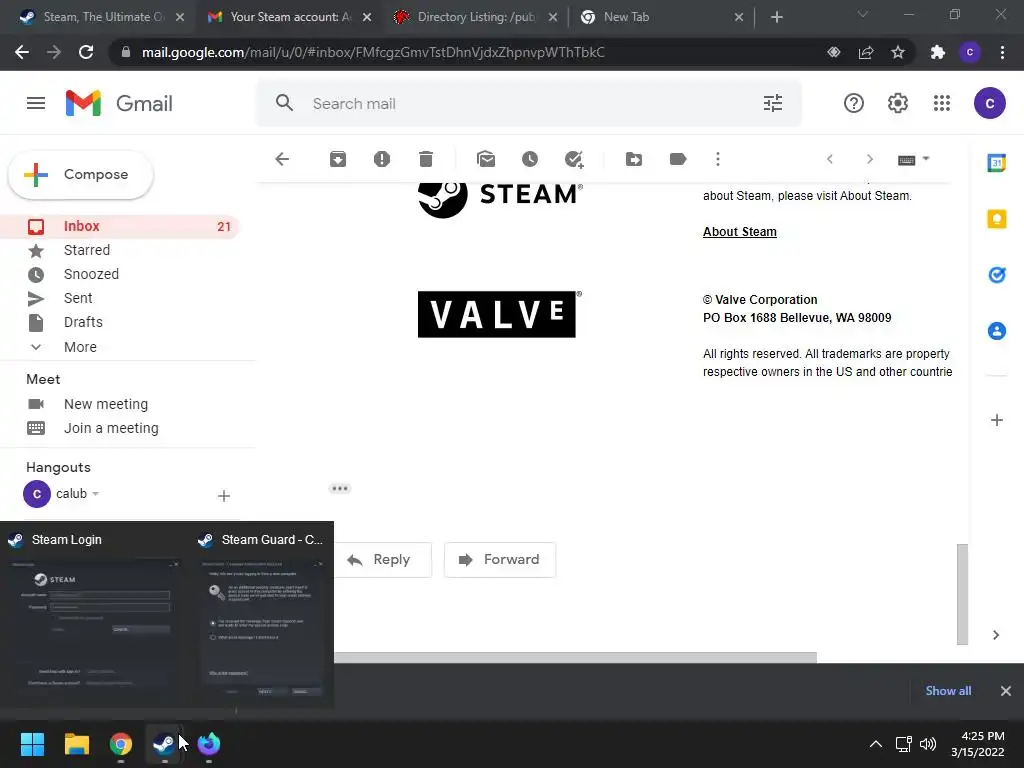The height and width of the screenshot is (768, 1024).
Task: Select Join a meeting
Action: click(111, 428)
